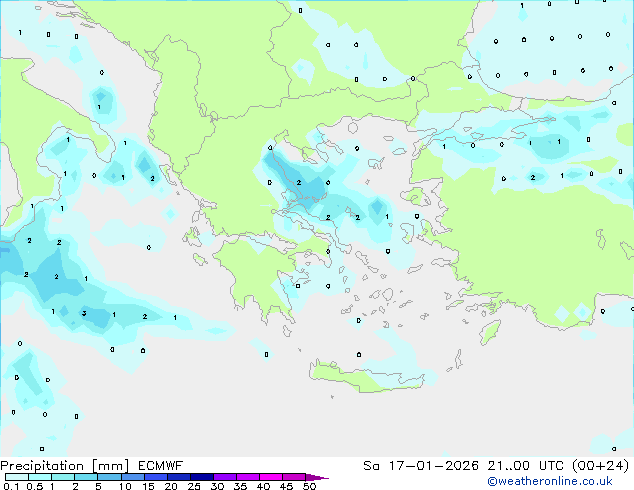The height and width of the screenshot is (490, 634).
Task: Click the '35' legend scale label
Action: coord(240,486)
